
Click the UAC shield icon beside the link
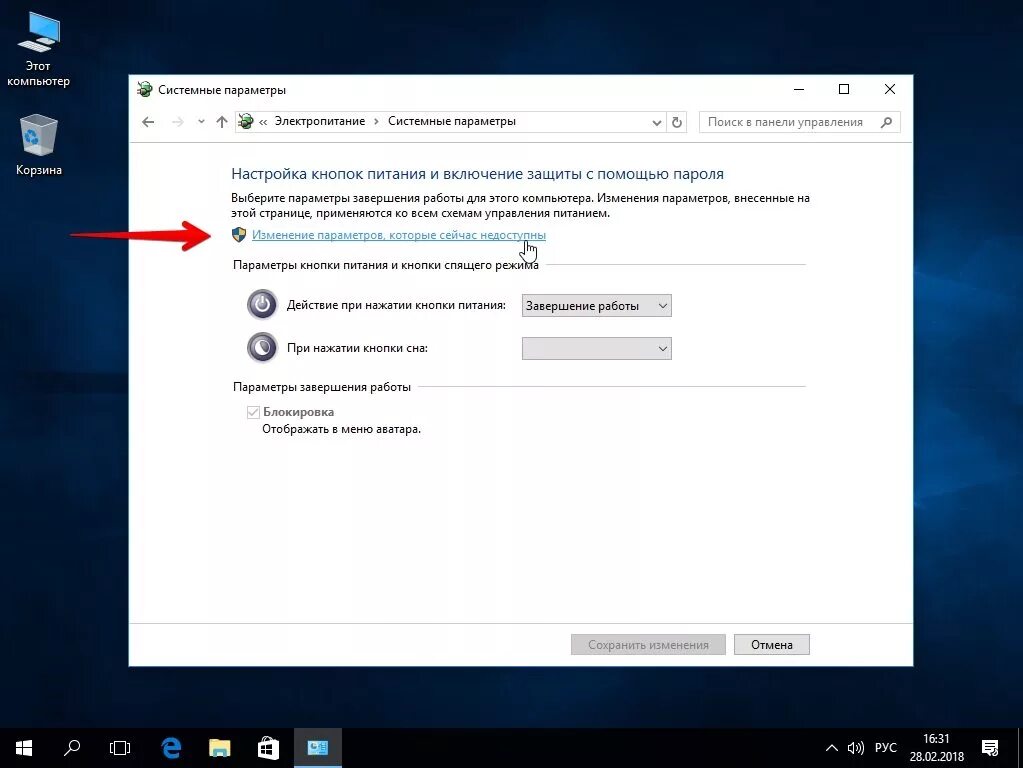(x=239, y=235)
